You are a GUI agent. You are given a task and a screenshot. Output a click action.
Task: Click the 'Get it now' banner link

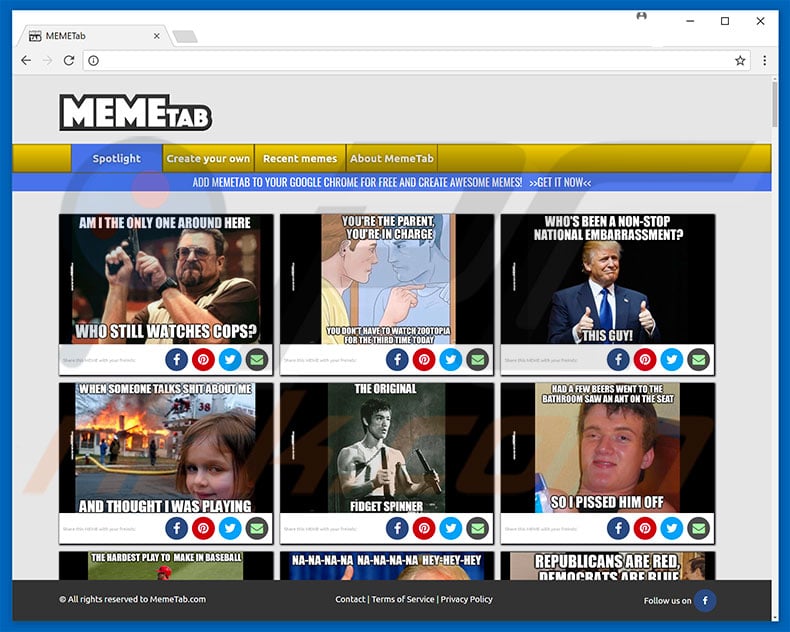[x=560, y=182]
